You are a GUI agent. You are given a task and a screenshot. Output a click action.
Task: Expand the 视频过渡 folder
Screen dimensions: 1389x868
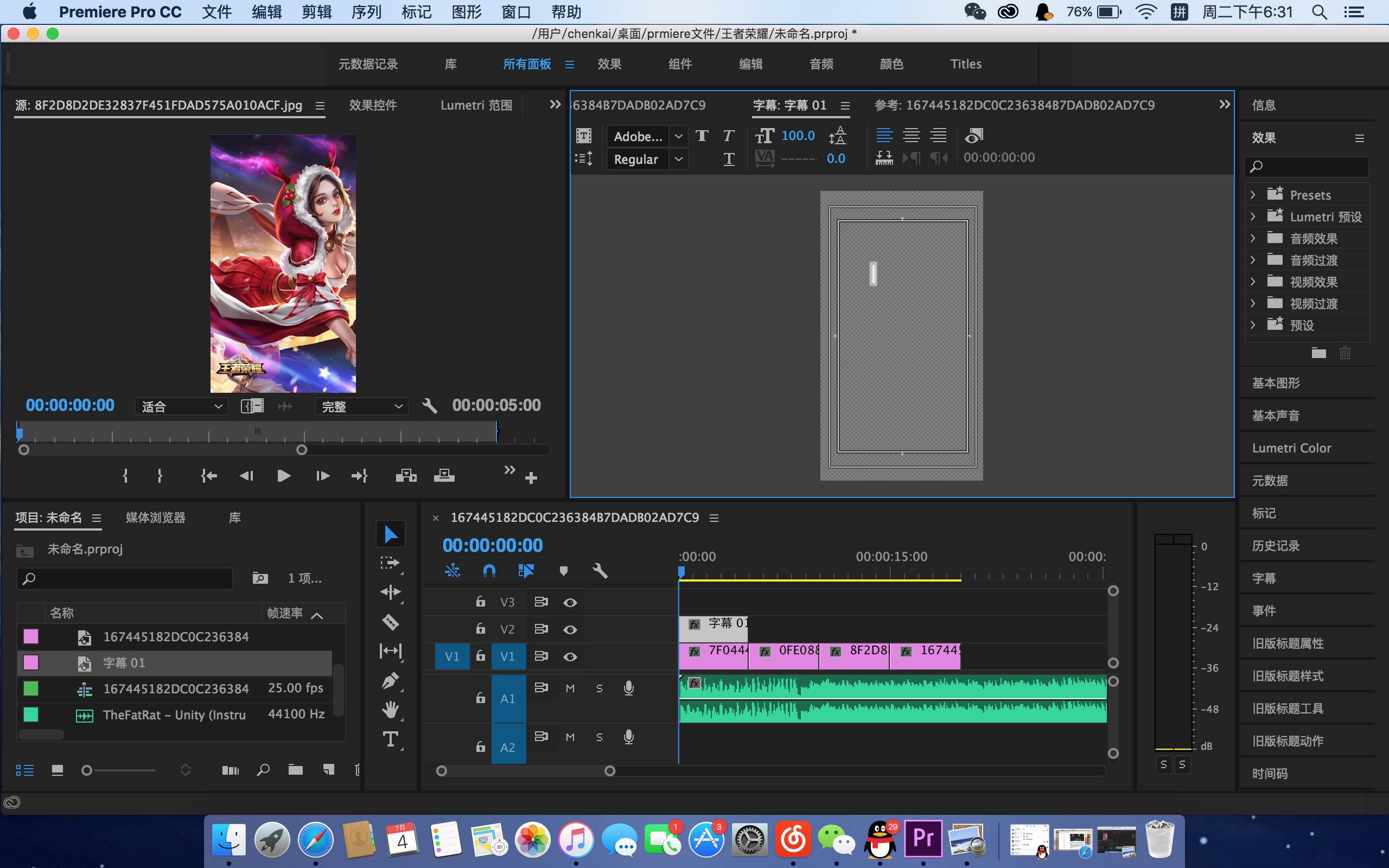click(1253, 303)
